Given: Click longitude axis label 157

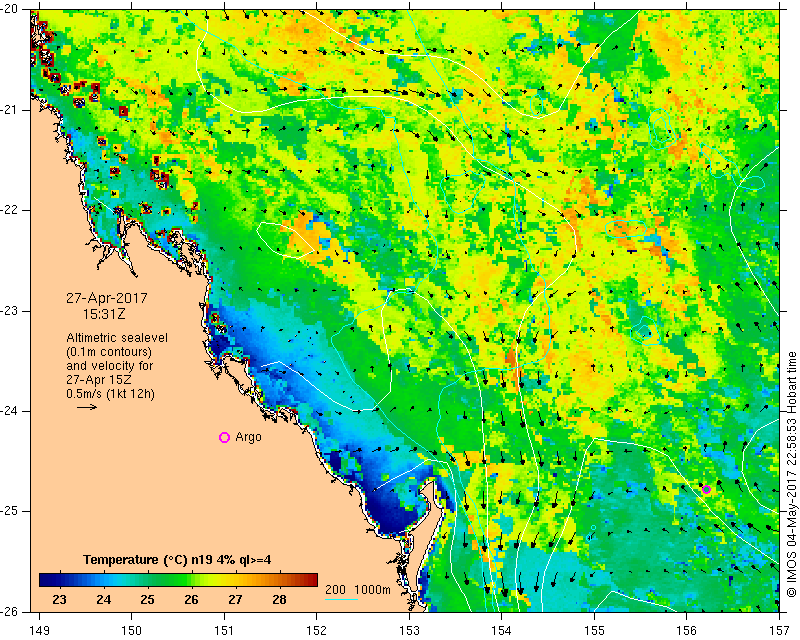Looking at the screenshot, I should pos(780,630).
